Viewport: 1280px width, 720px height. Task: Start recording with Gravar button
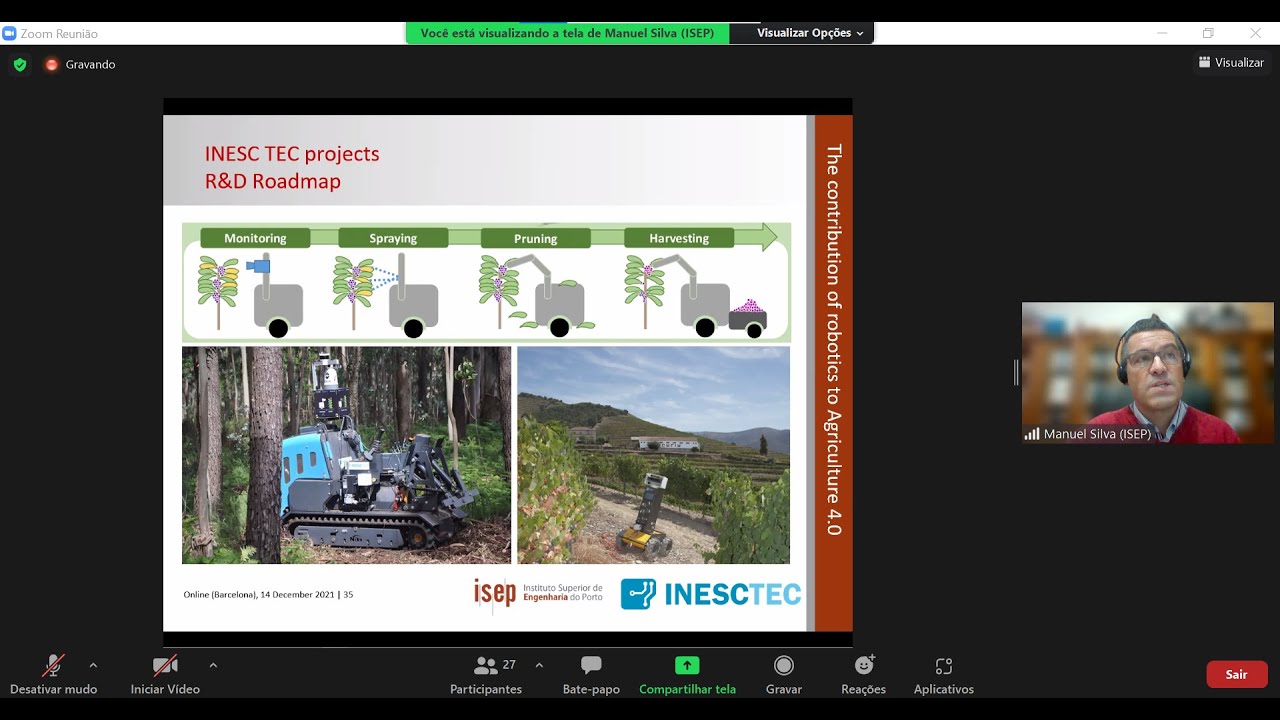point(784,675)
